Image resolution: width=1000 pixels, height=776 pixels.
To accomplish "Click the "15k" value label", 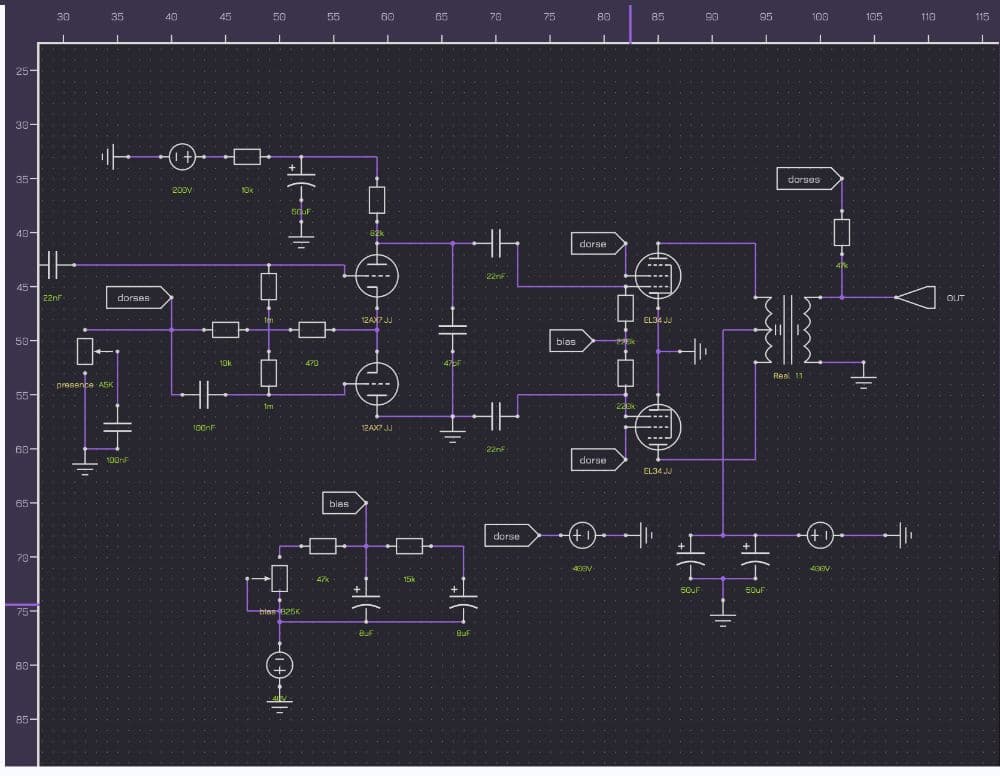I will (409, 580).
